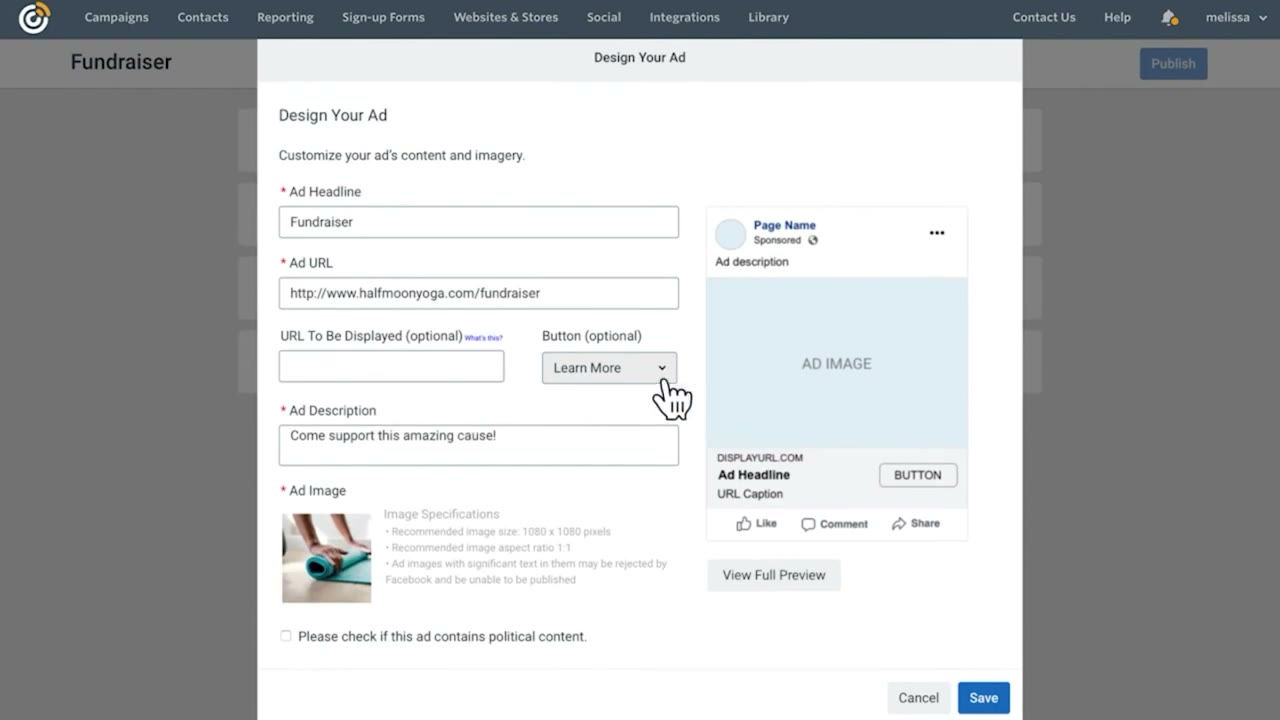
Task: Click the Contact Us link
Action: (1044, 17)
